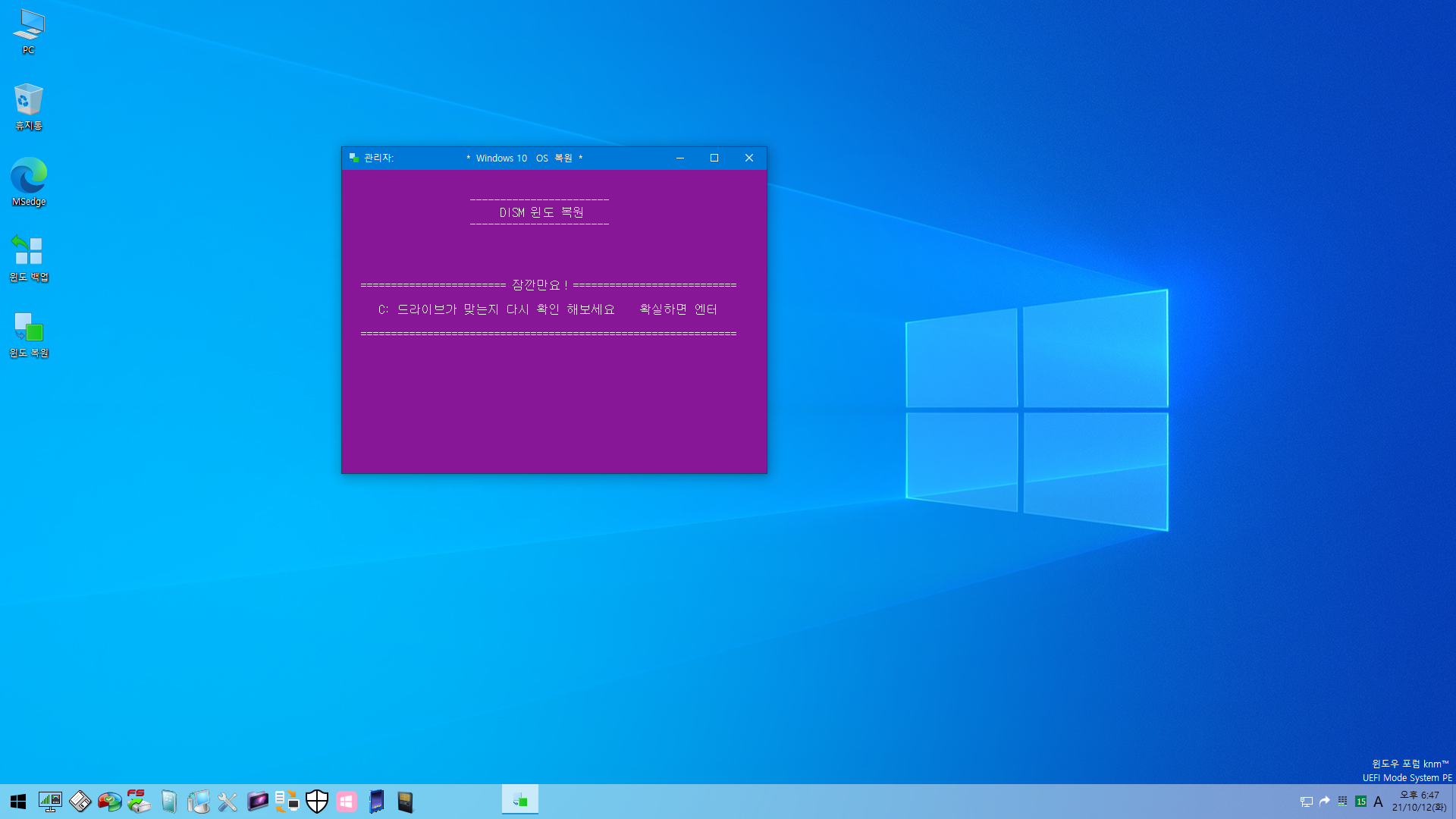Launch MSedge from the desktop
Screen dimensions: 1456x819
(29, 182)
